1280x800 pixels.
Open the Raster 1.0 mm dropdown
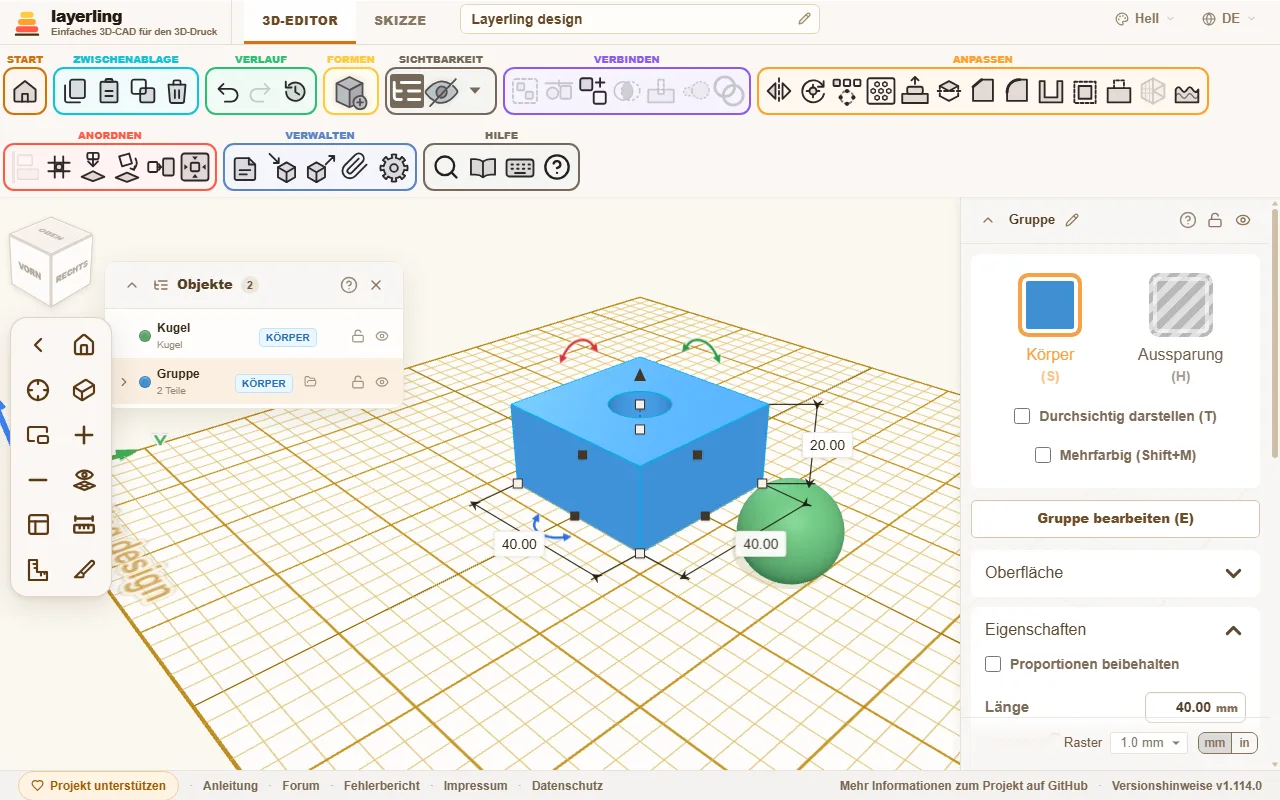1149,743
